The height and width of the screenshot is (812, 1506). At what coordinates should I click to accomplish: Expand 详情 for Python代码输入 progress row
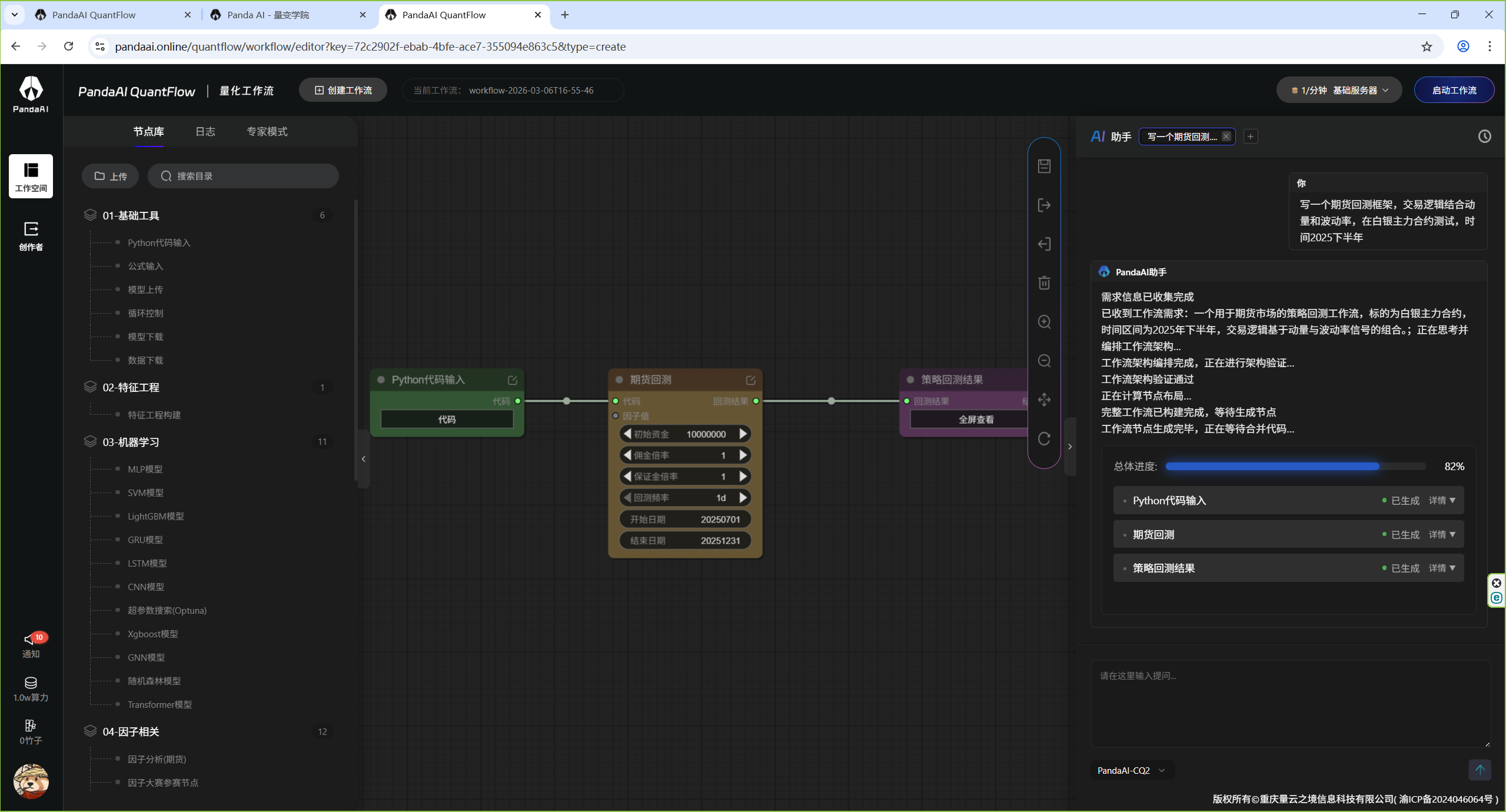(x=1442, y=500)
